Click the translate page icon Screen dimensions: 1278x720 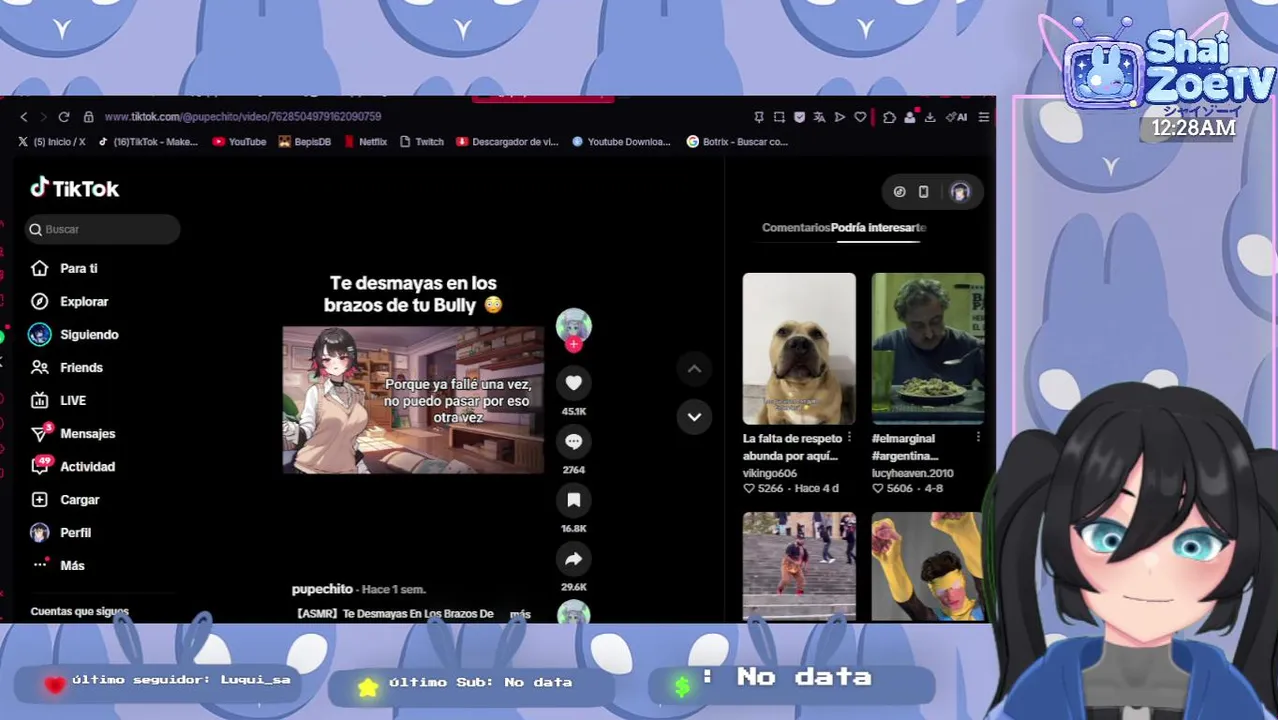(x=819, y=117)
